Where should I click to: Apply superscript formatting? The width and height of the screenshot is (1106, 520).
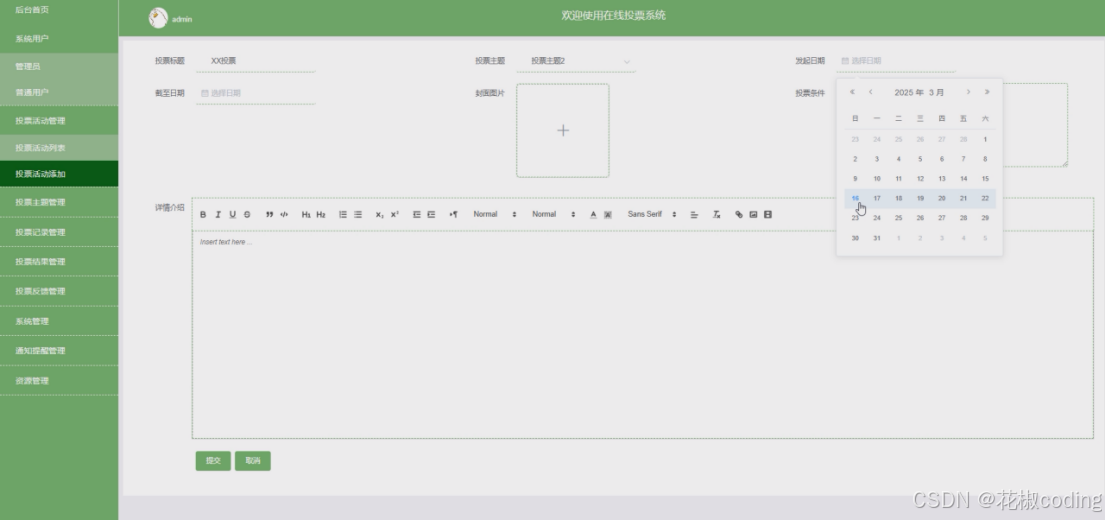[x=394, y=214]
